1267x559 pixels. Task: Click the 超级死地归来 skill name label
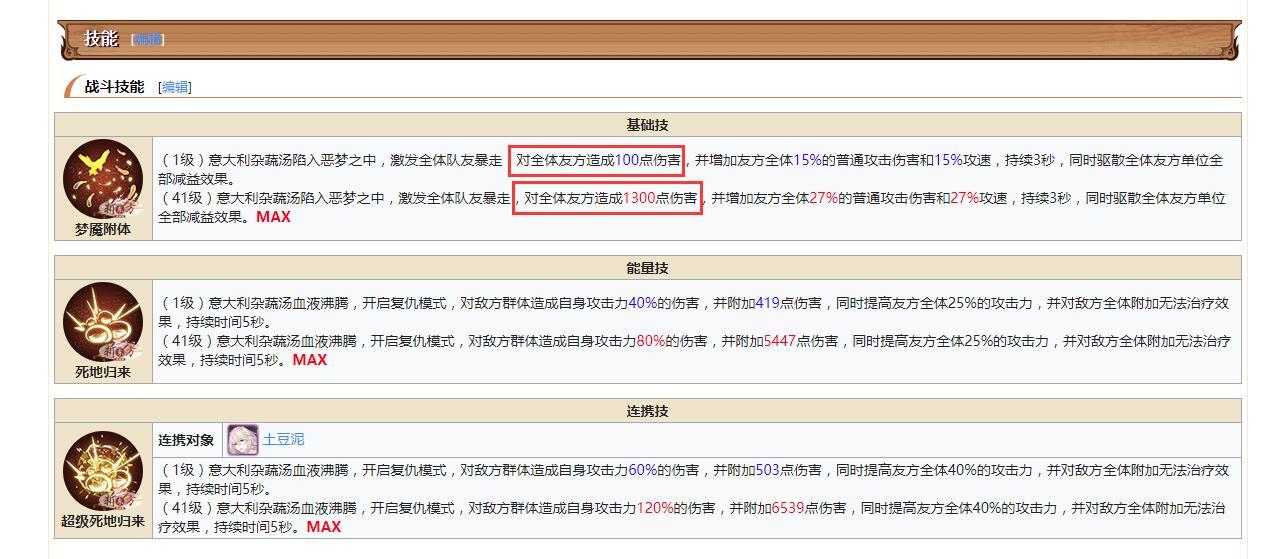103,521
